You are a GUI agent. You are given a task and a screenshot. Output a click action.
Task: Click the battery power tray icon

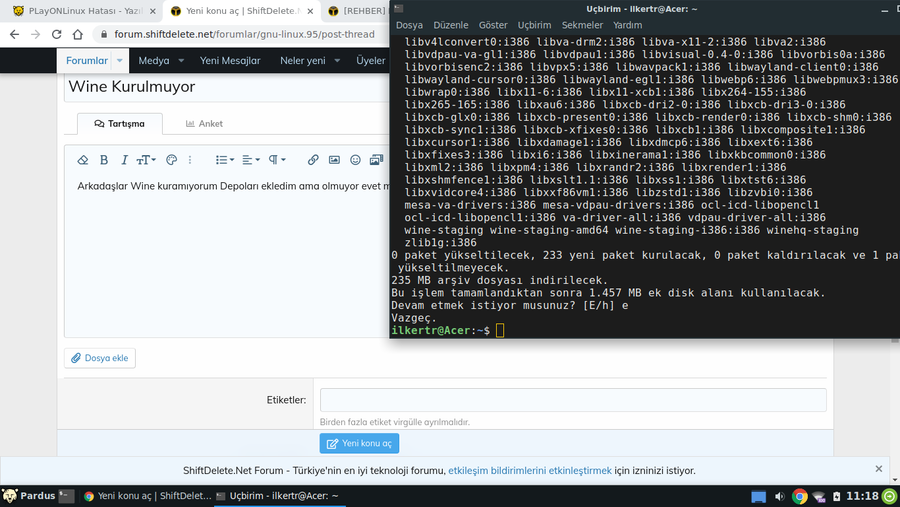click(x=837, y=497)
